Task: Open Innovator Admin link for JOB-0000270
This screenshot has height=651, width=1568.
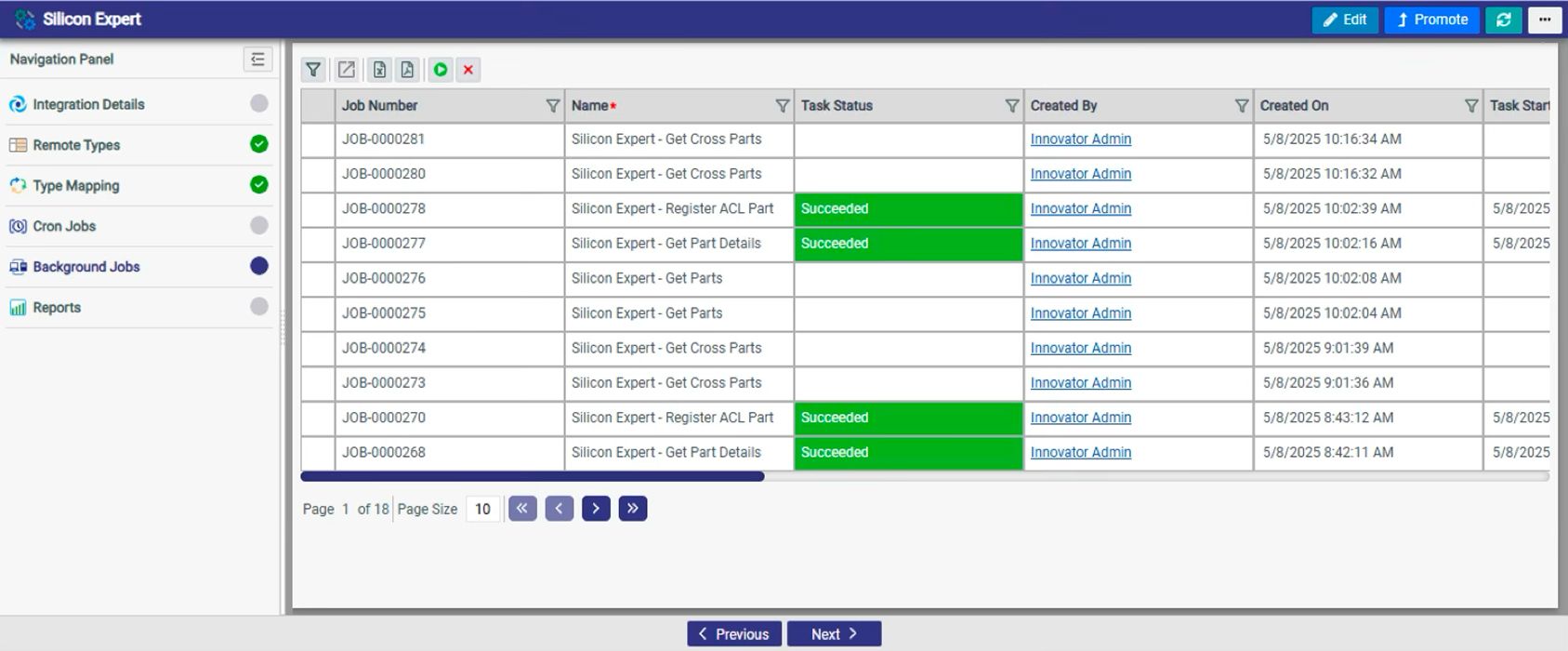Action: pyautogui.click(x=1081, y=418)
